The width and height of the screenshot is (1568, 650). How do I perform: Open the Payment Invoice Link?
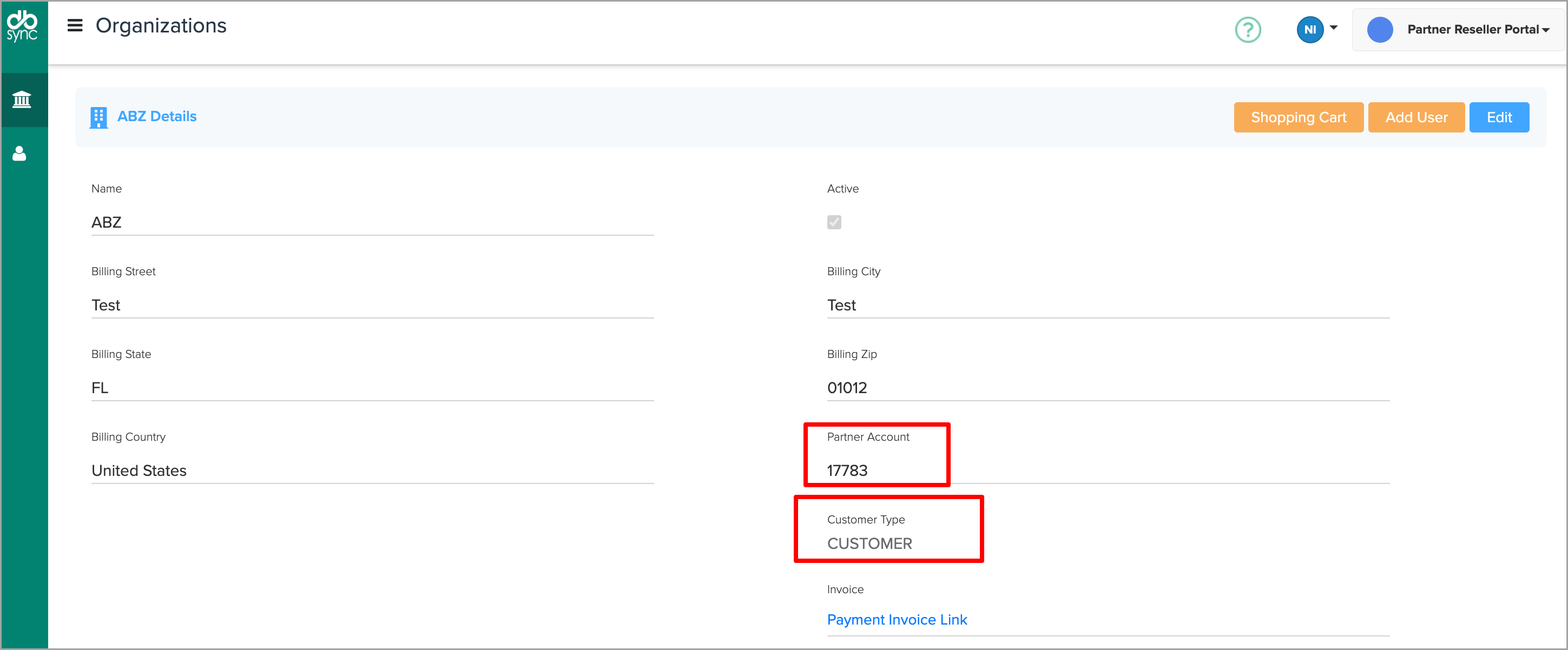[896, 620]
